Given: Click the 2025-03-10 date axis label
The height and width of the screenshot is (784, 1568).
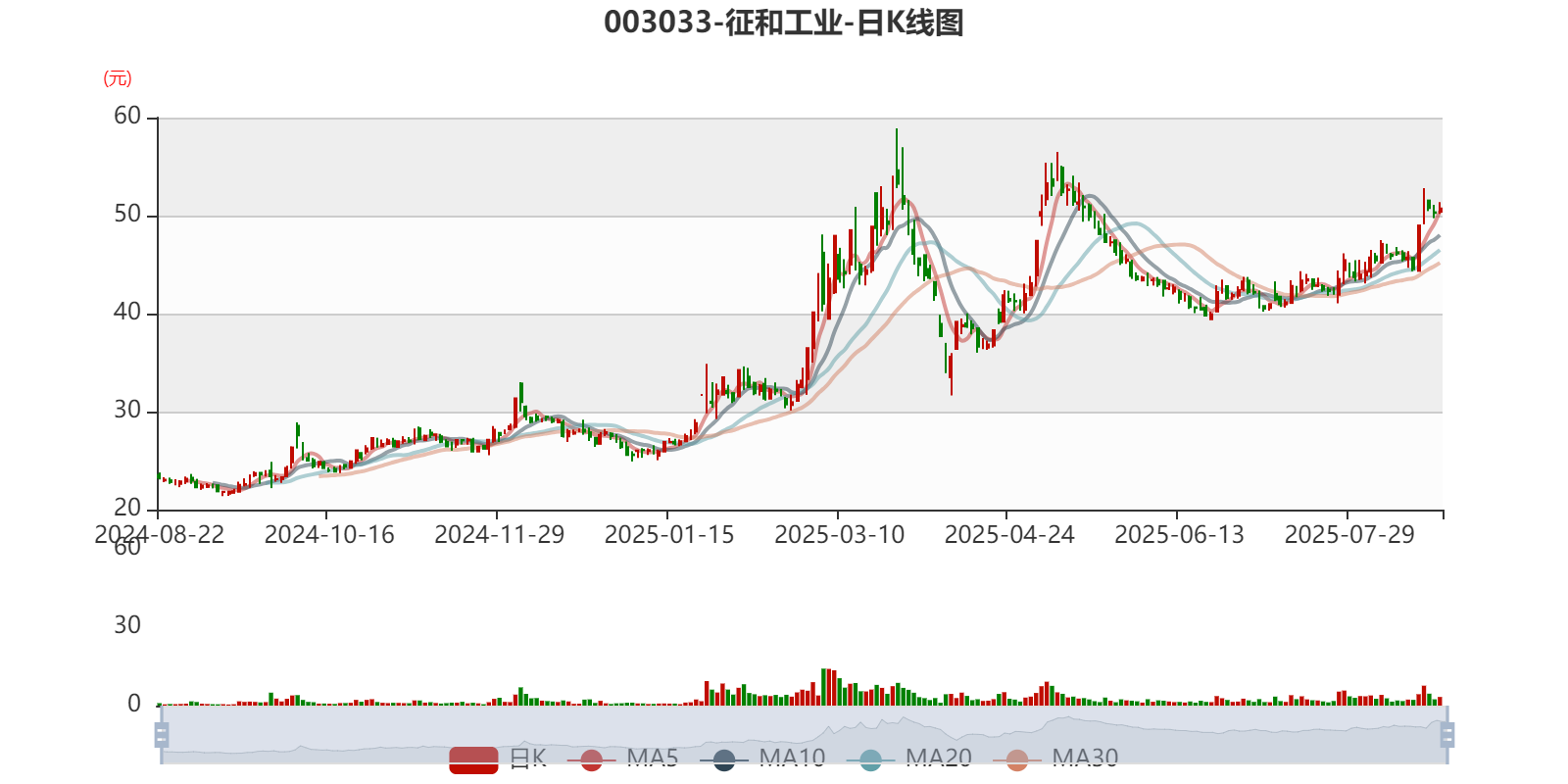Looking at the screenshot, I should (x=839, y=534).
